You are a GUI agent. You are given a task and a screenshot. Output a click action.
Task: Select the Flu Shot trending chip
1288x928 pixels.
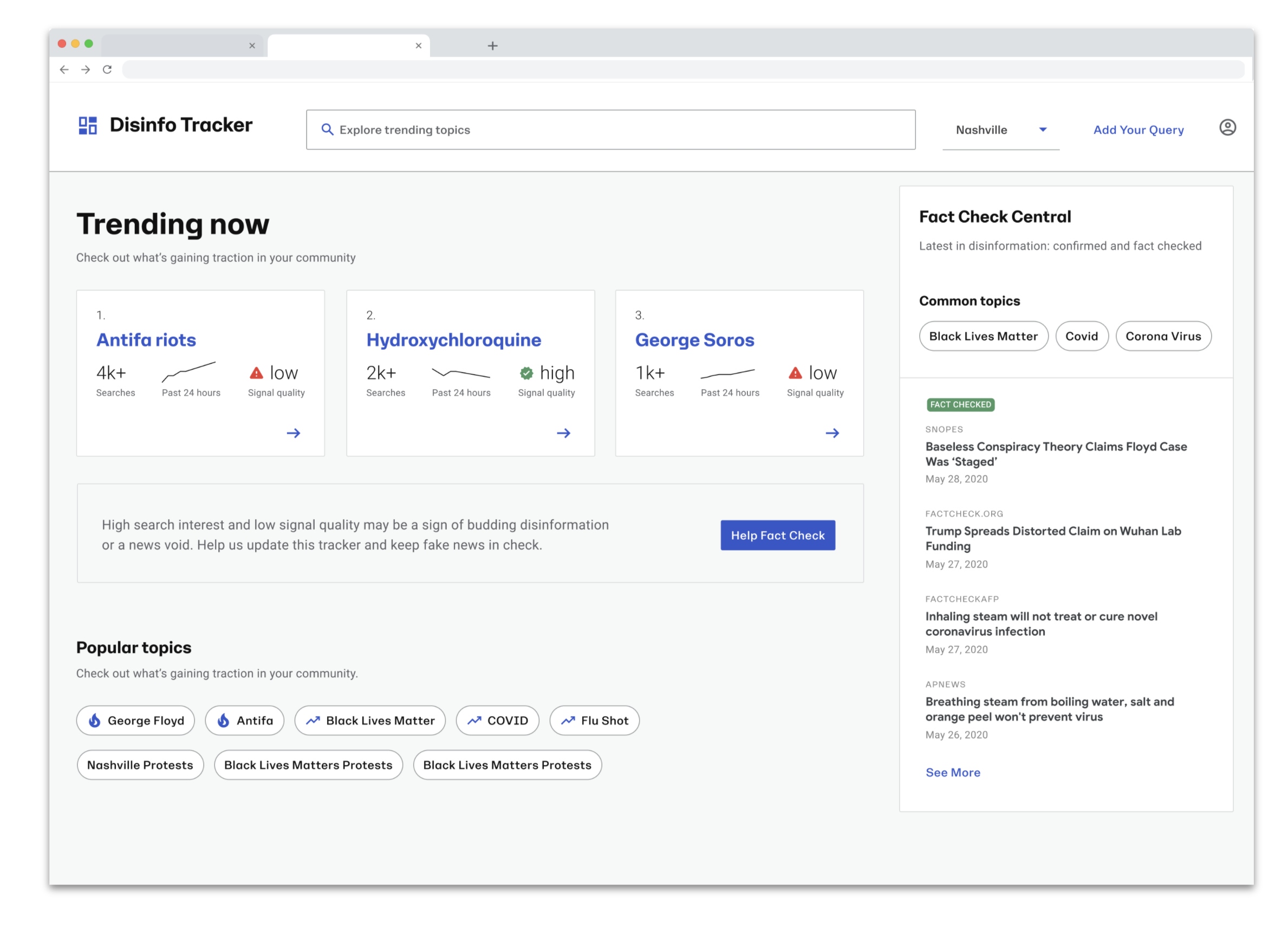594,720
